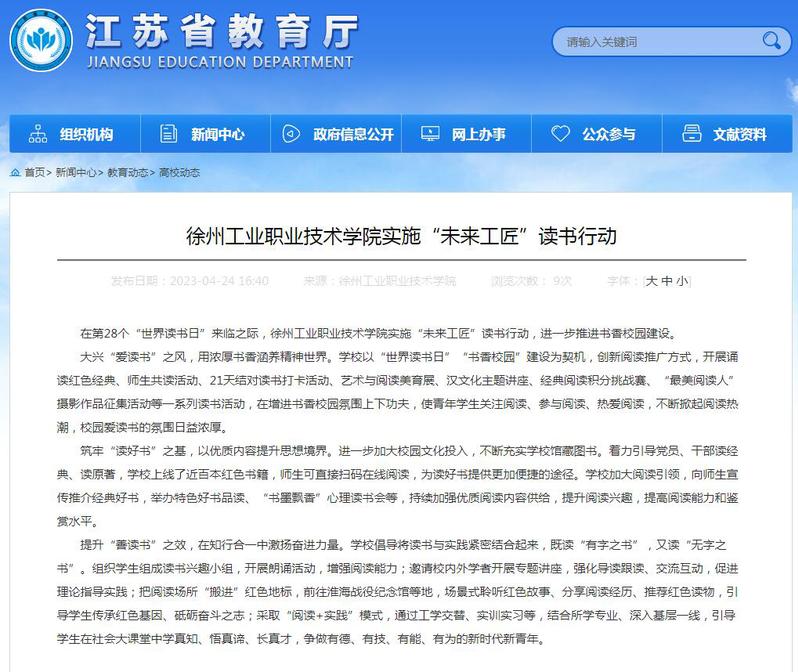This screenshot has width=798, height=672.
Task: Open the 文献资料 navigation menu
Action: [x=740, y=134]
